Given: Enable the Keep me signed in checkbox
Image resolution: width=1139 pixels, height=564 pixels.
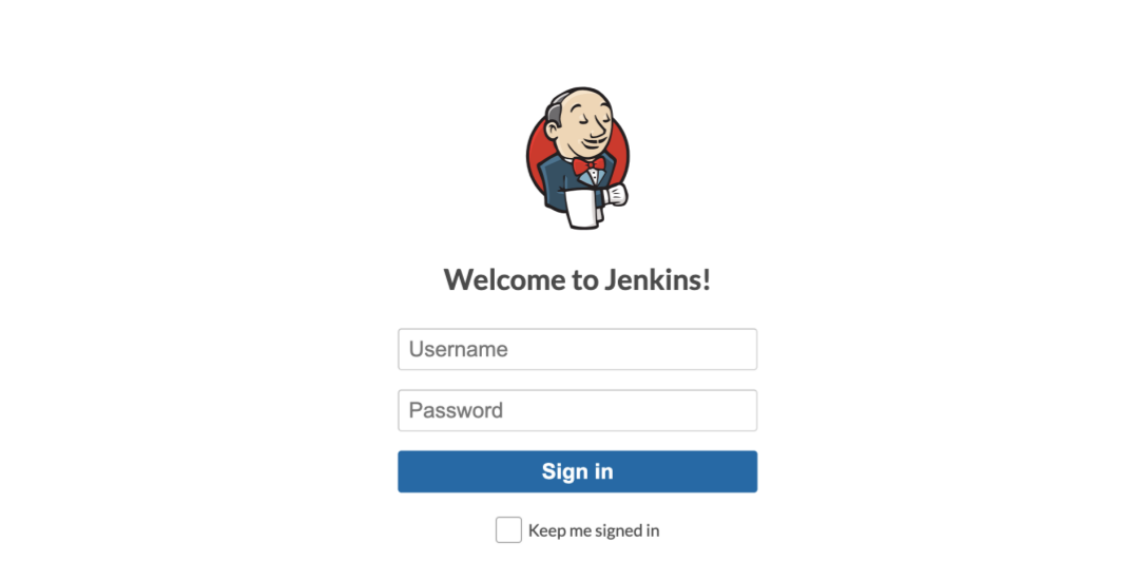Looking at the screenshot, I should pos(508,530).
